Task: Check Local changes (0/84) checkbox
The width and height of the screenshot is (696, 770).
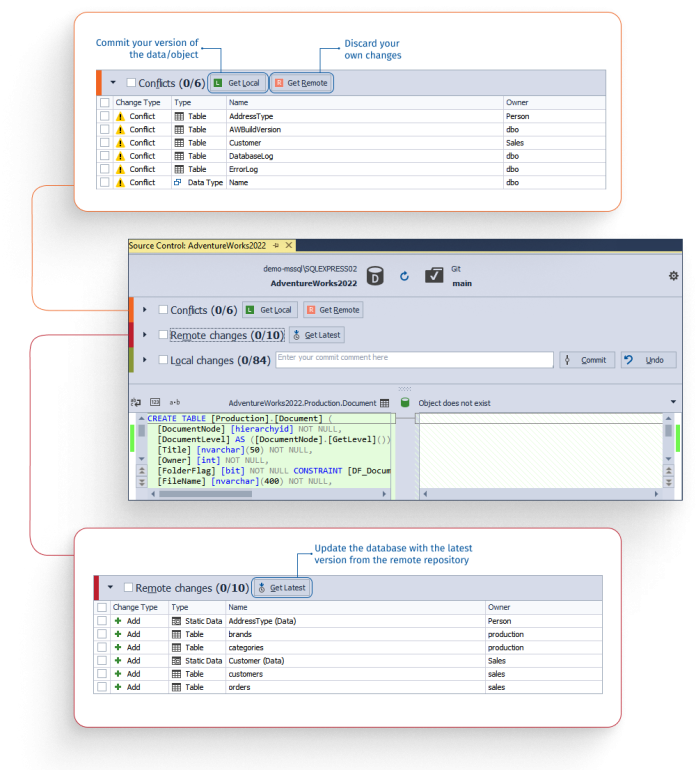Action: click(163, 359)
